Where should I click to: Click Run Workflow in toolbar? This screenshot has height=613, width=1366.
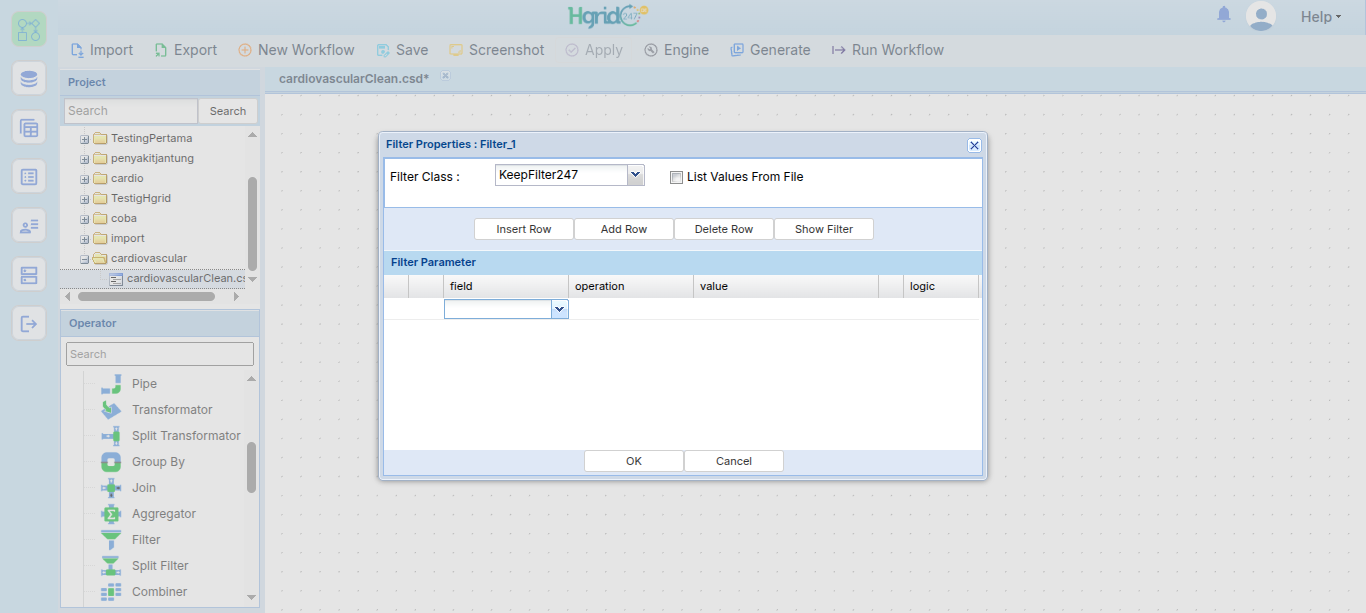coord(887,50)
